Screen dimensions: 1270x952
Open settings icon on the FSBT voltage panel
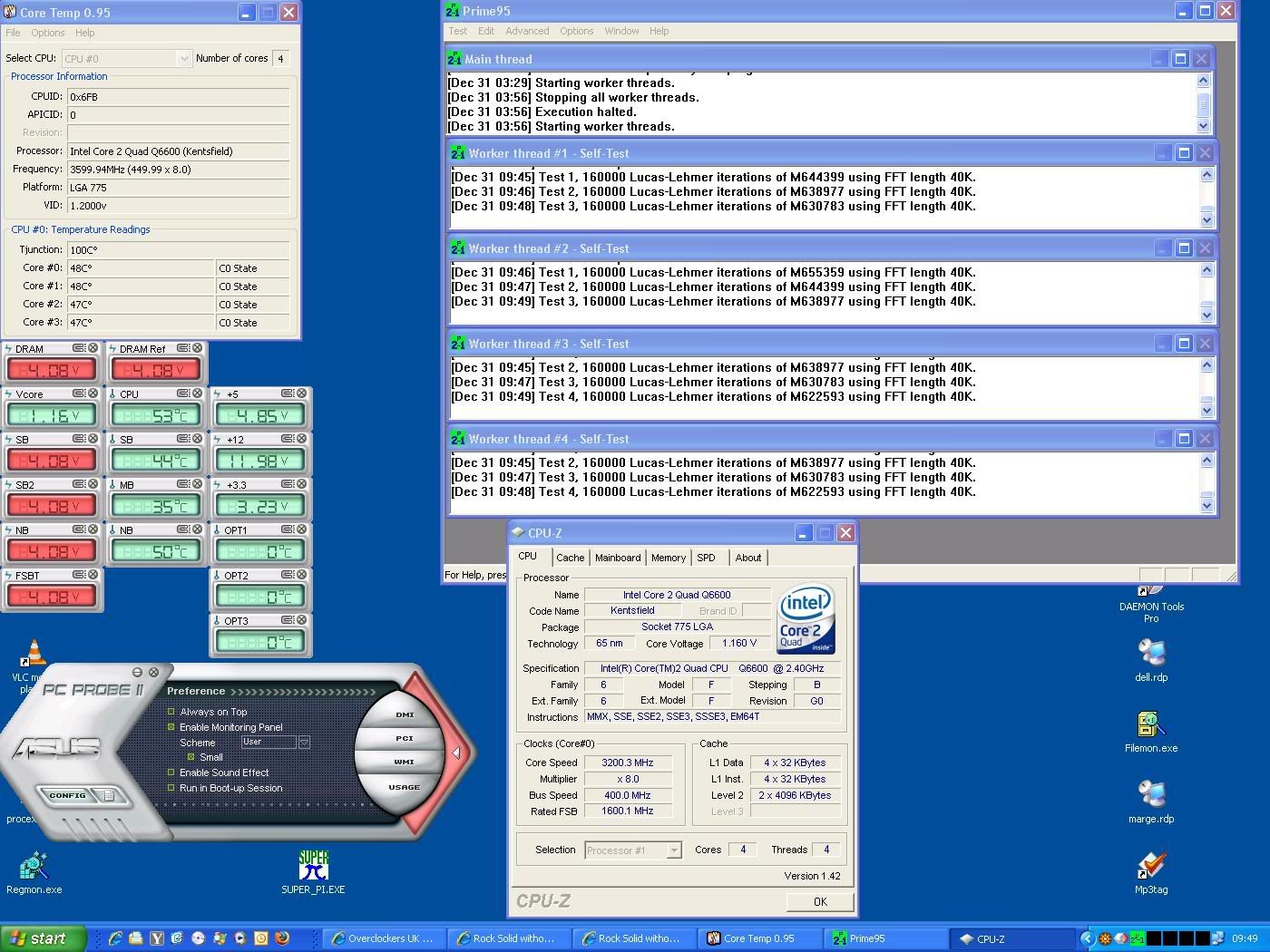[x=79, y=575]
